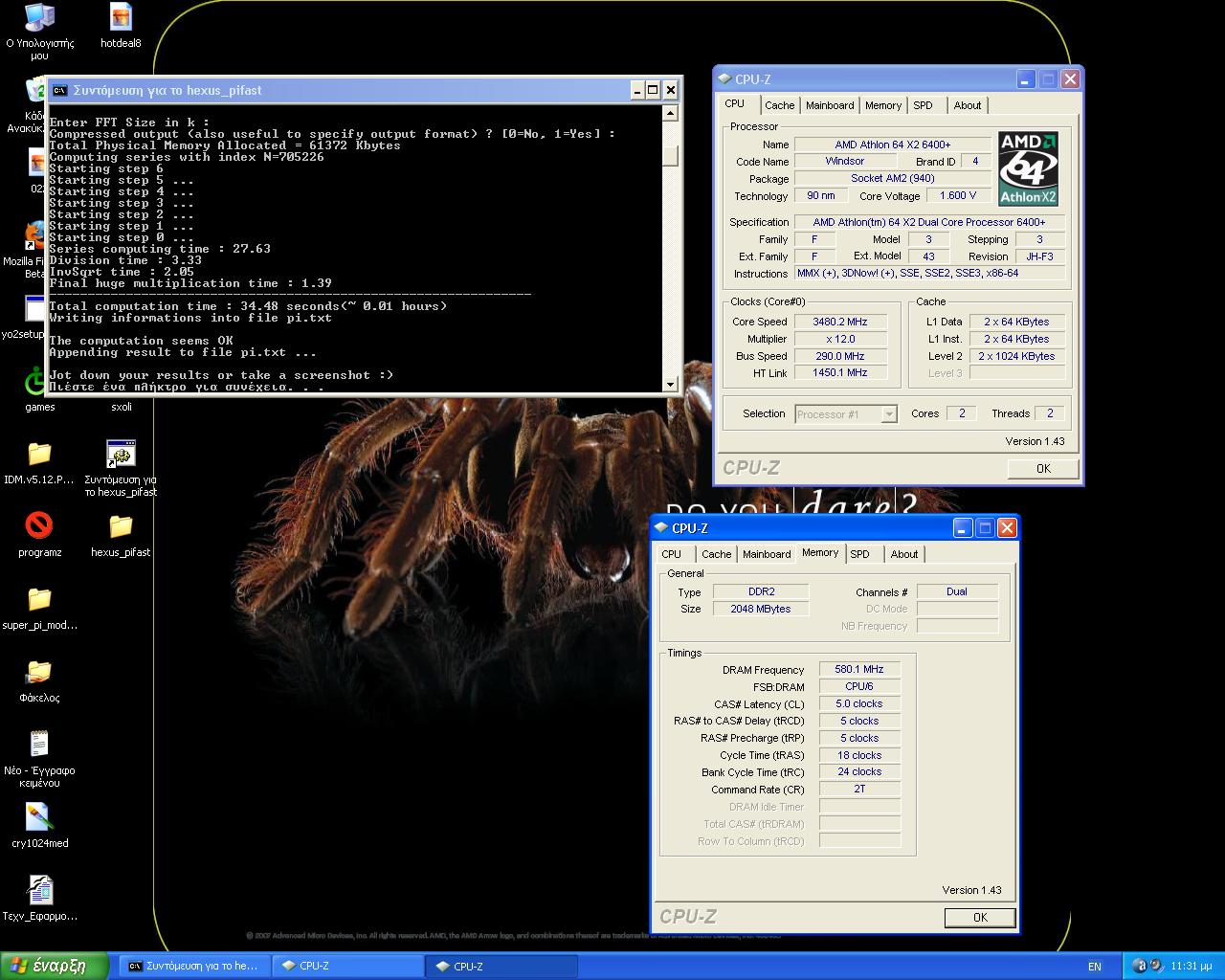Click the Code Name Windsor value
Screen dimensions: 1225x980
point(845,161)
